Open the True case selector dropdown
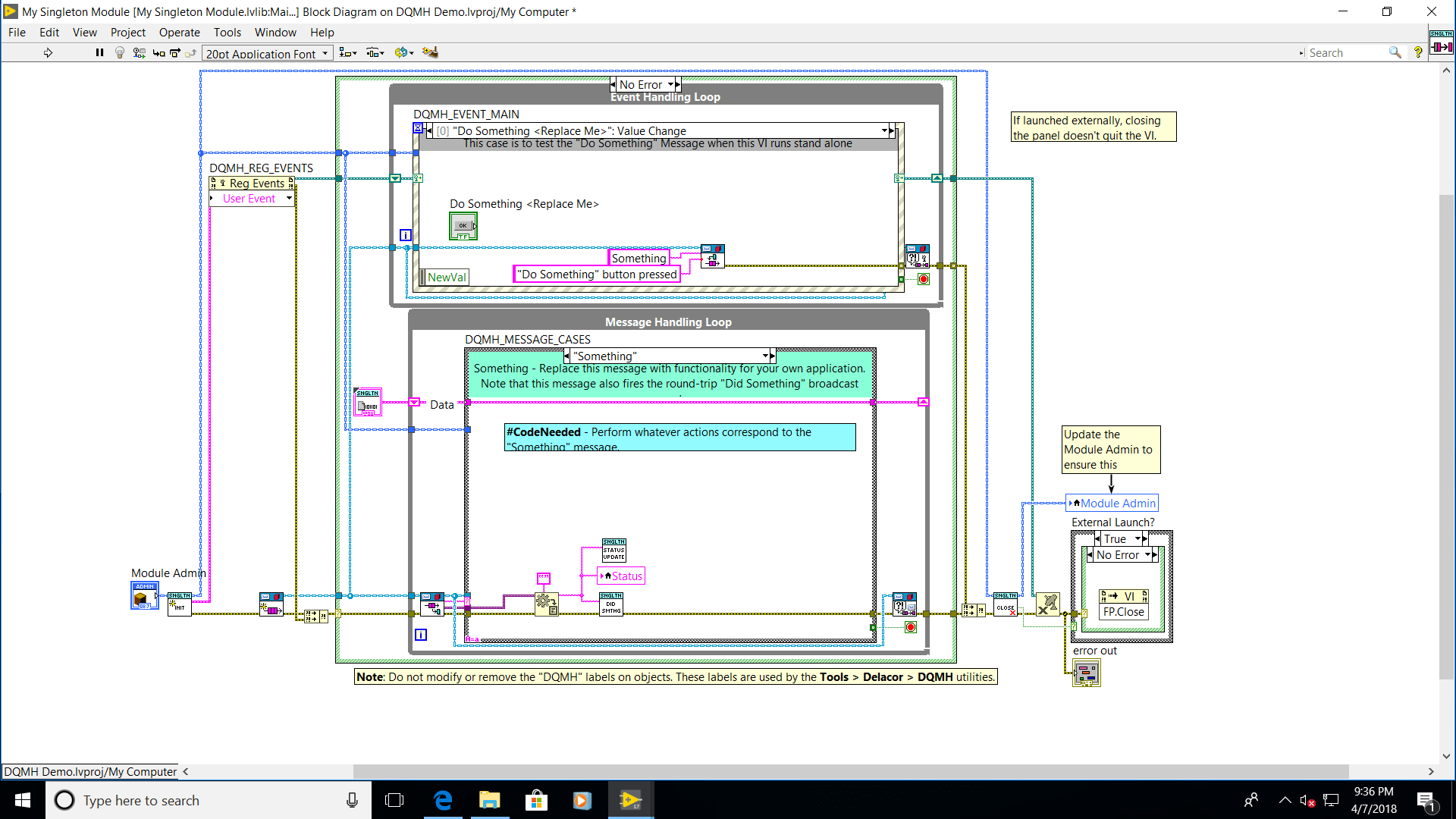Screen dimensions: 1456x819 point(1137,538)
